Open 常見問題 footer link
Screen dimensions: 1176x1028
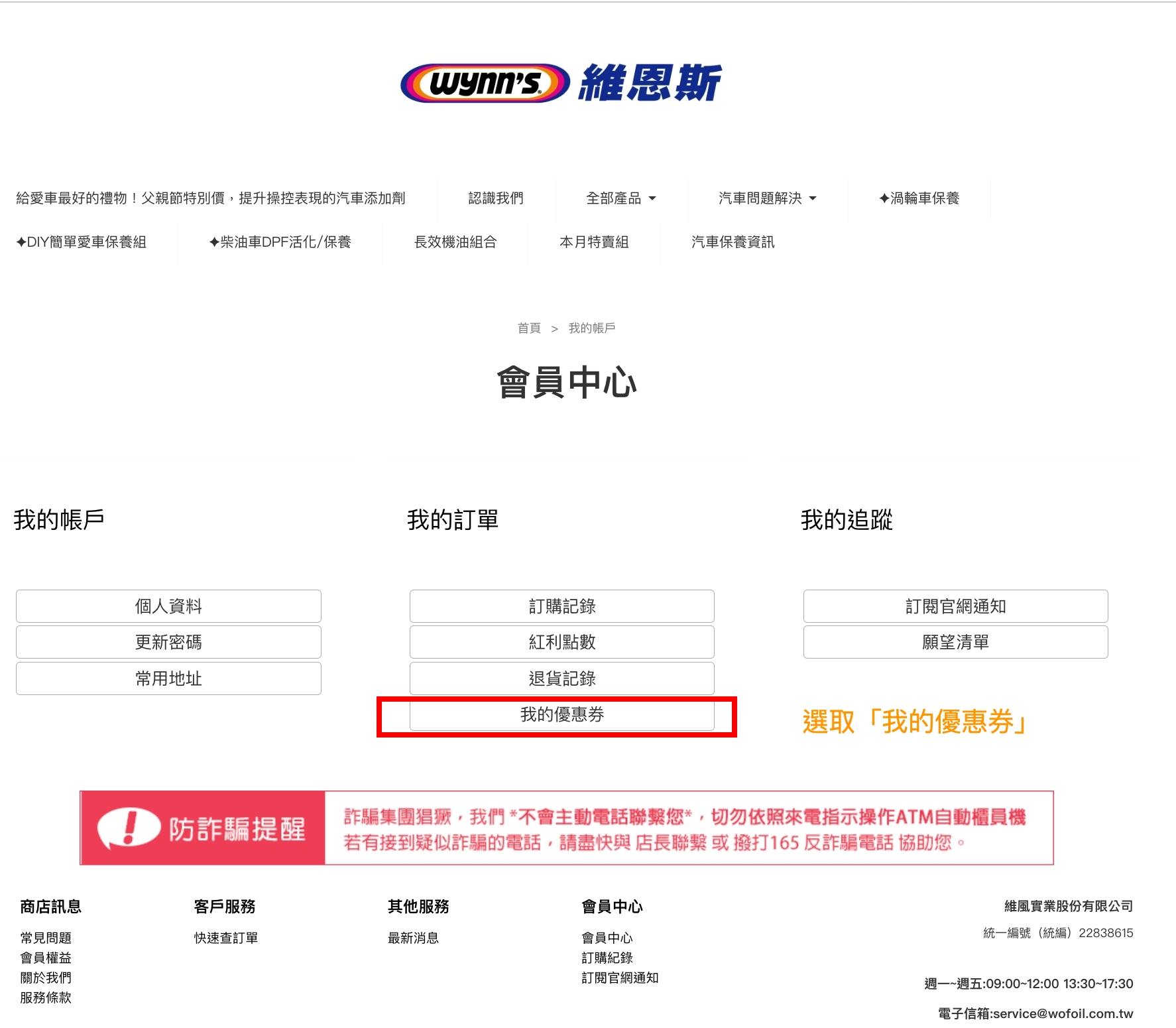(x=46, y=938)
